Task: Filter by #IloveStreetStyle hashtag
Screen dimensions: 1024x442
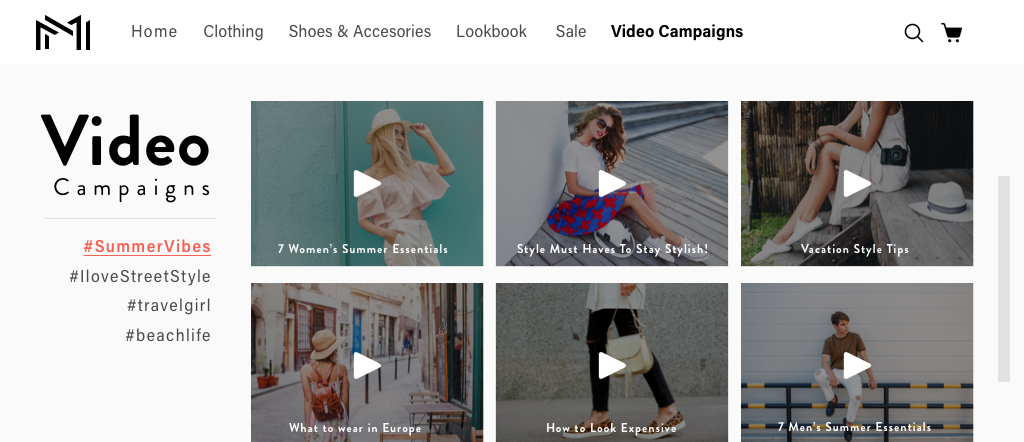Action: click(140, 276)
